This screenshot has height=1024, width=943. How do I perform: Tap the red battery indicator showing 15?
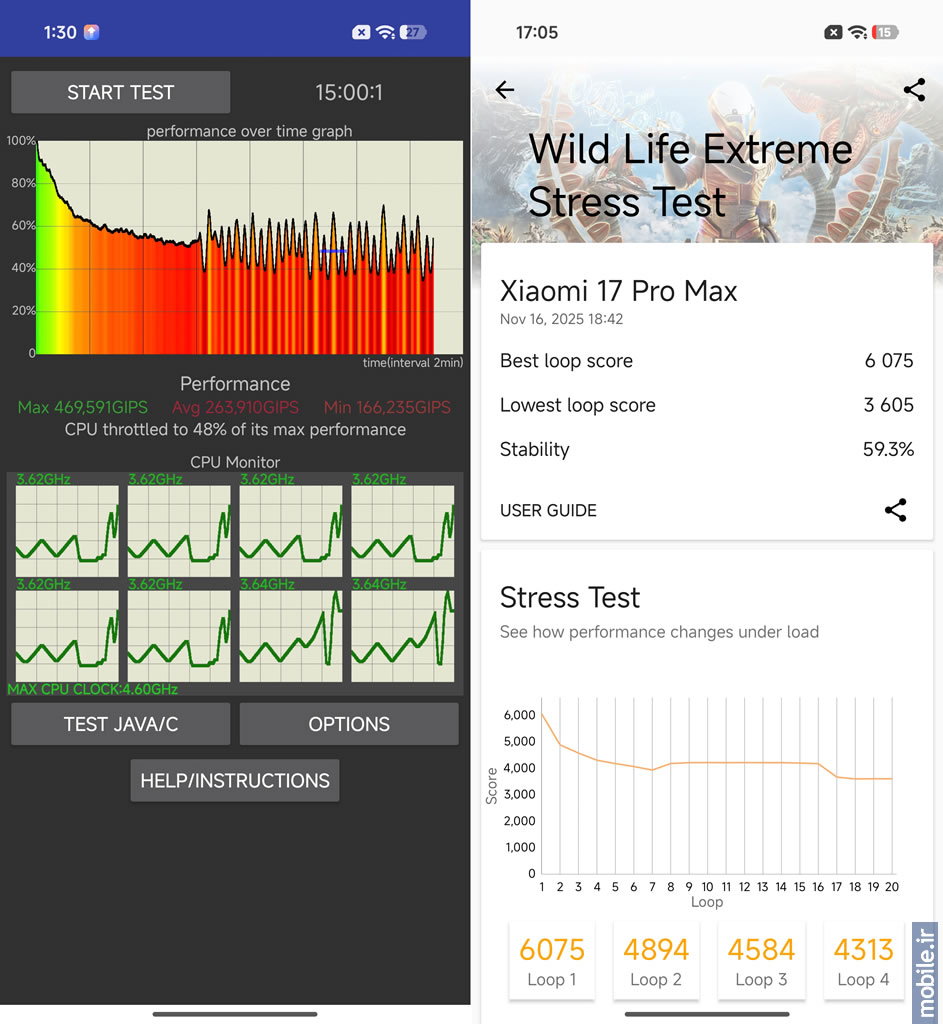tap(885, 32)
